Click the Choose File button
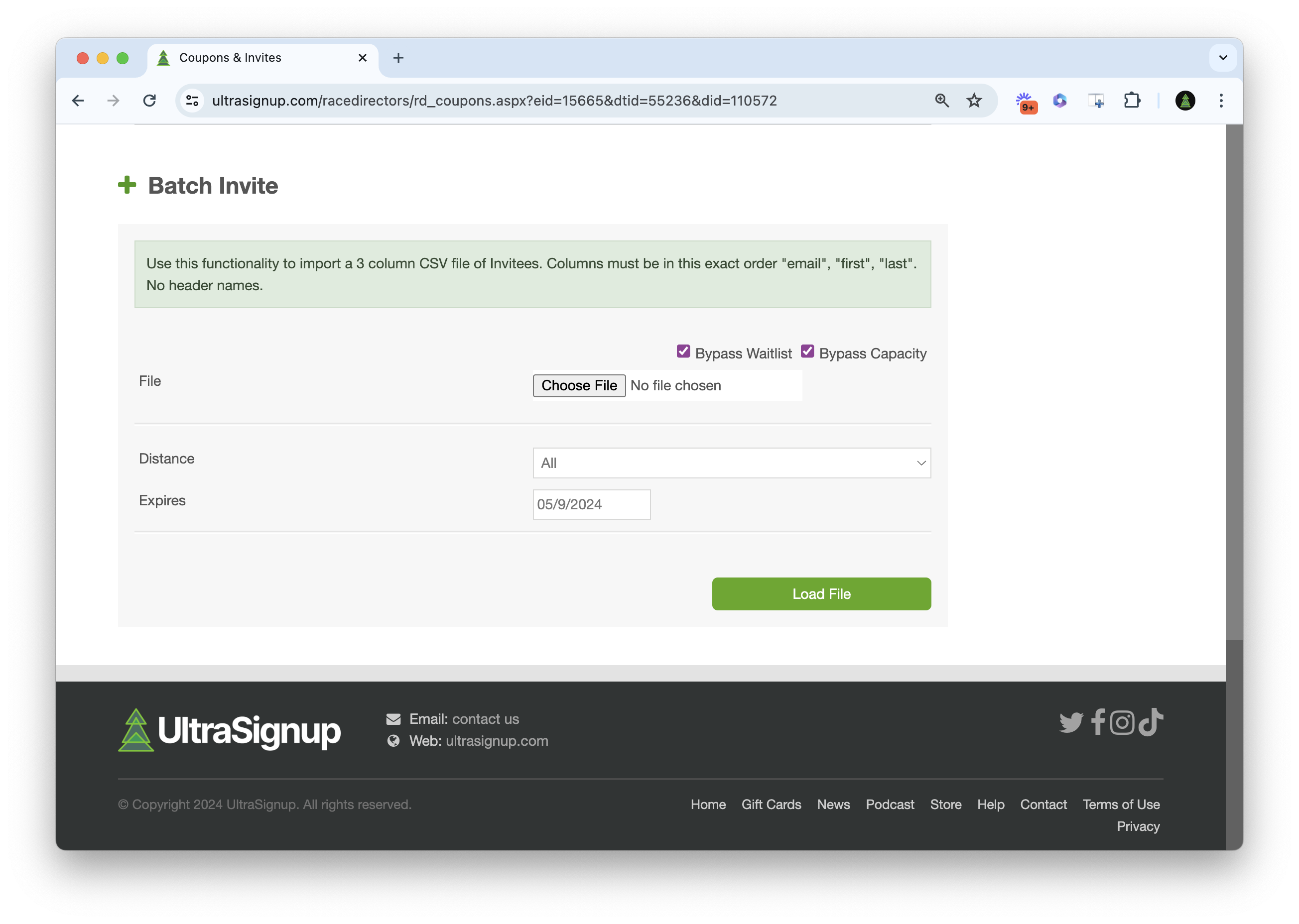 coord(579,386)
